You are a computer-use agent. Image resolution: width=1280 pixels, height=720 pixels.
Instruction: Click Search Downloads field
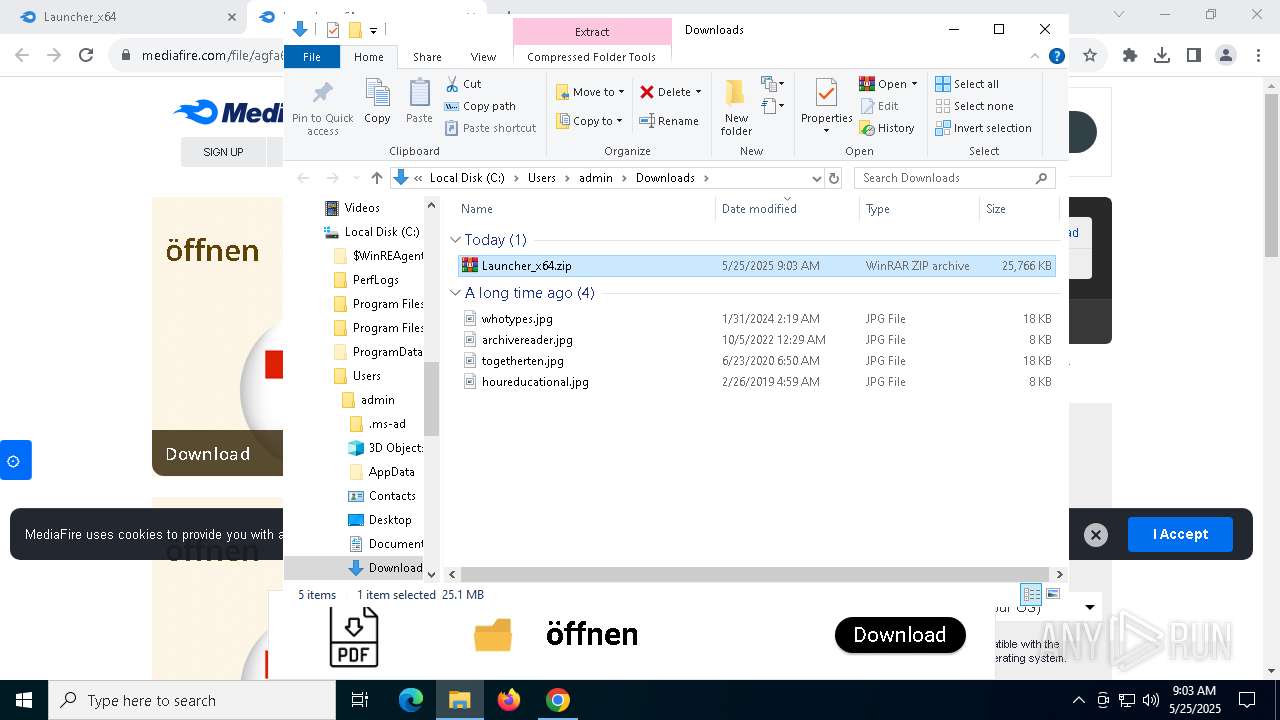tap(955, 178)
